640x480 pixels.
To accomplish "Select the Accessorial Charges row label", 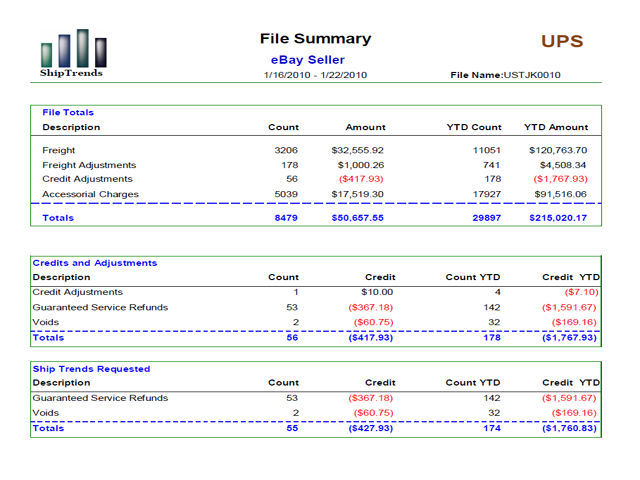I will (x=90, y=194).
